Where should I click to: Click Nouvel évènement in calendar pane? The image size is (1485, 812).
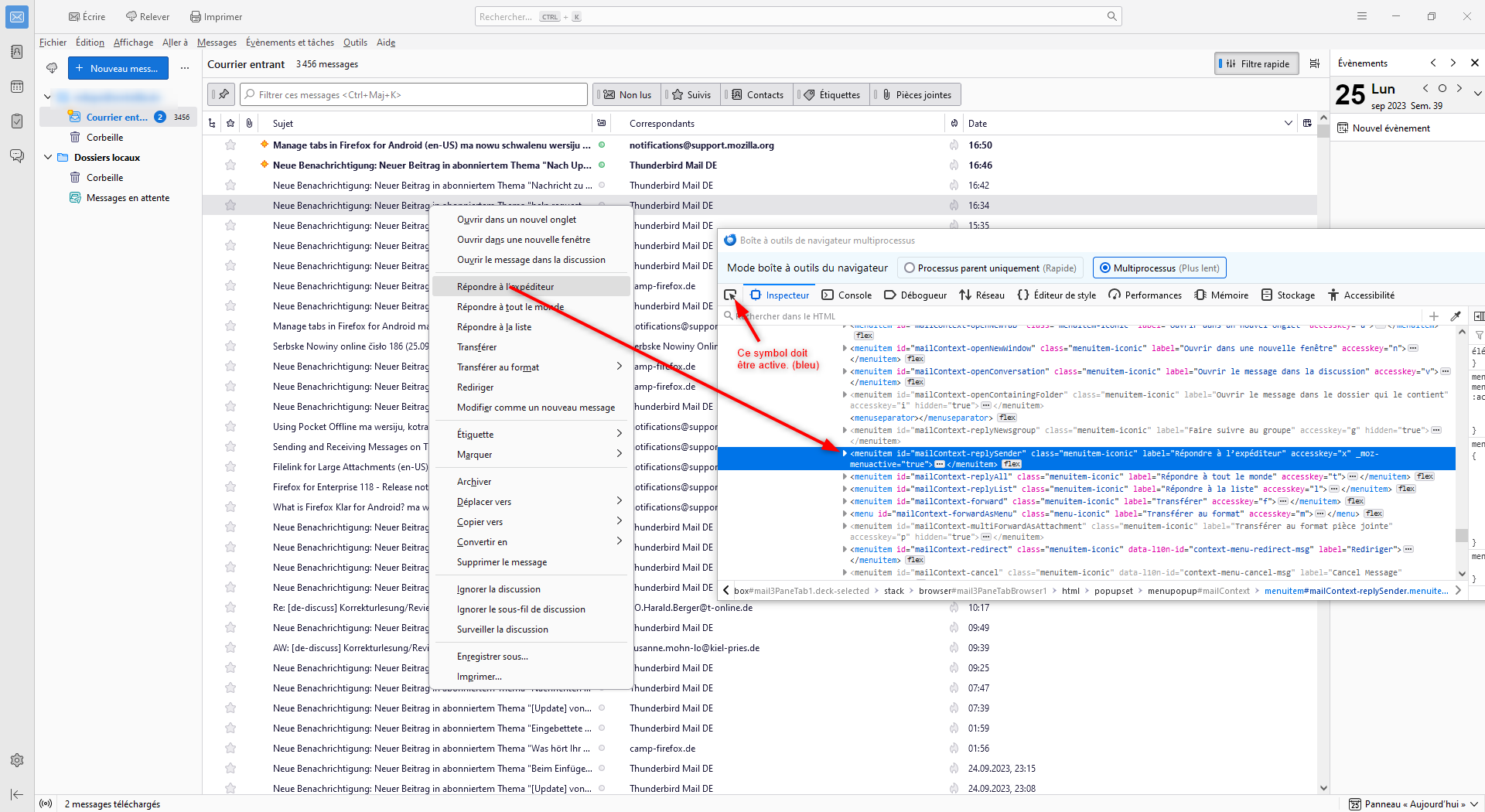[x=1384, y=128]
